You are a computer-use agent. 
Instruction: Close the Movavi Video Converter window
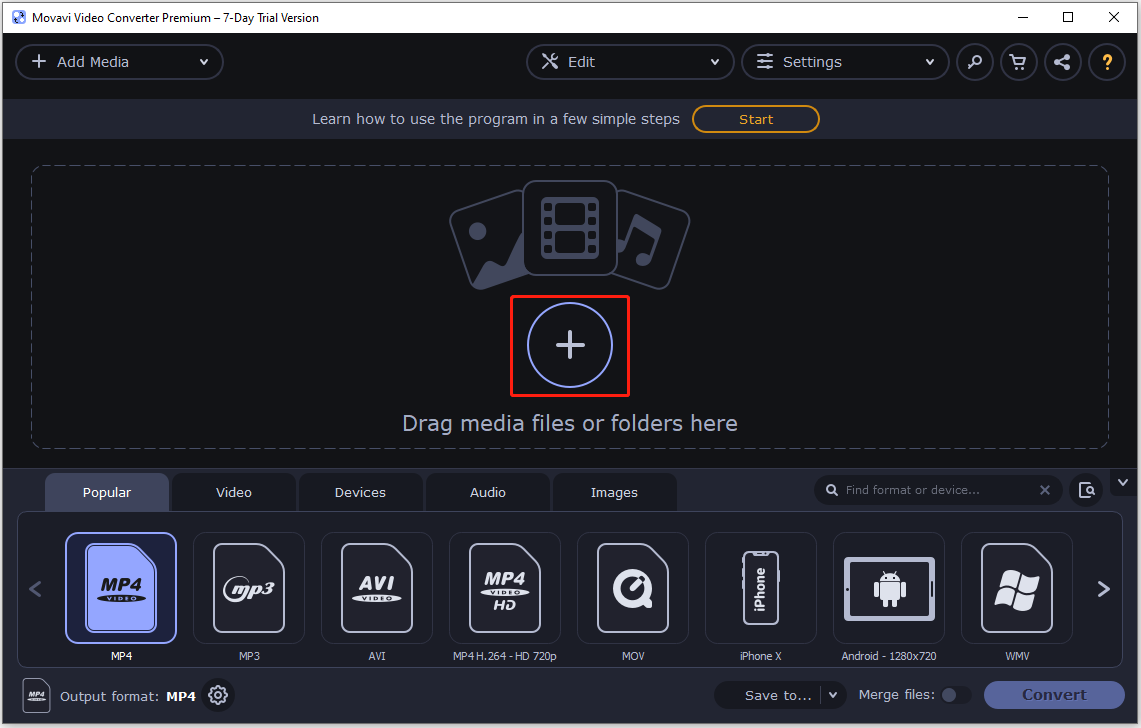coord(1113,17)
